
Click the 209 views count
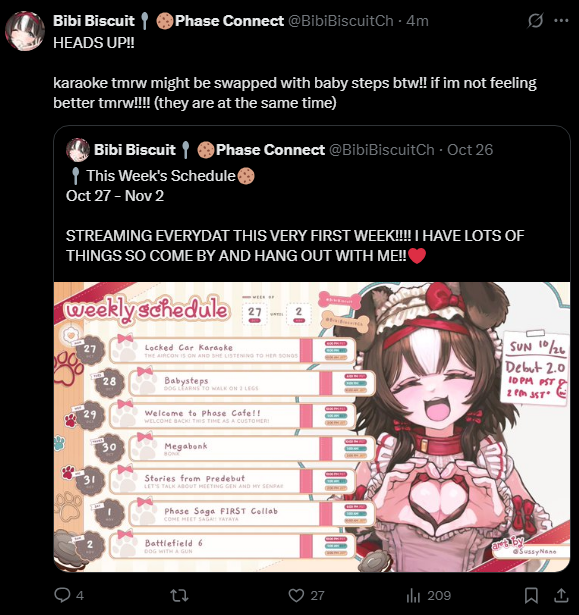point(439,595)
